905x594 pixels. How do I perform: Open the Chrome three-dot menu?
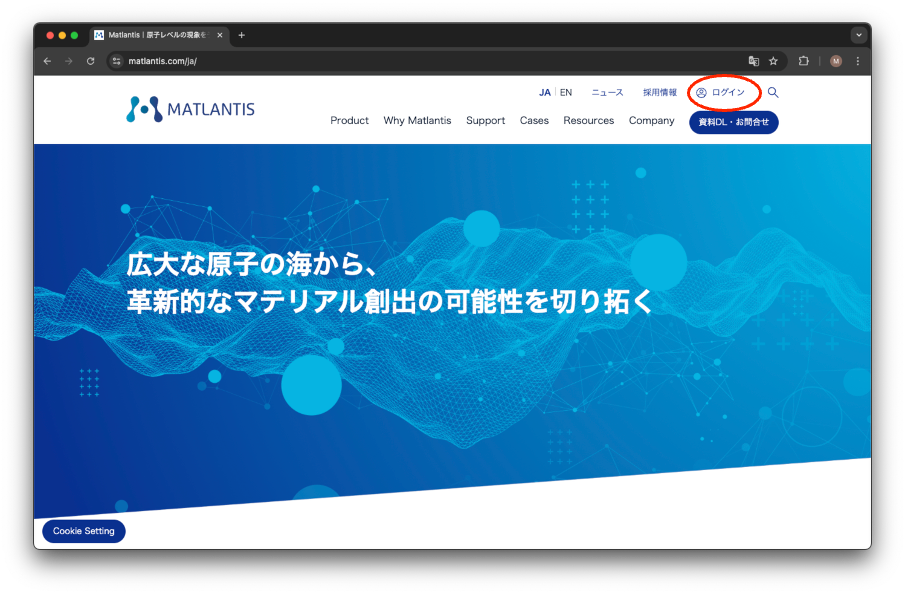(857, 61)
